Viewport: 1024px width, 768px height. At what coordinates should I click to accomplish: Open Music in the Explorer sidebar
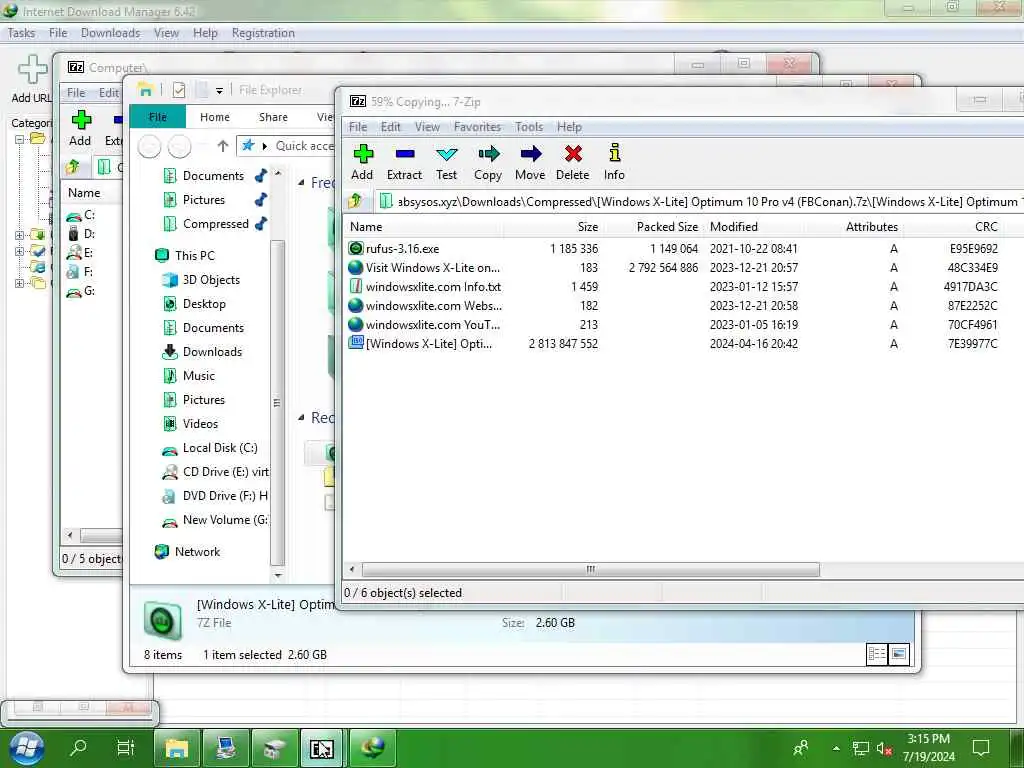point(189,376)
